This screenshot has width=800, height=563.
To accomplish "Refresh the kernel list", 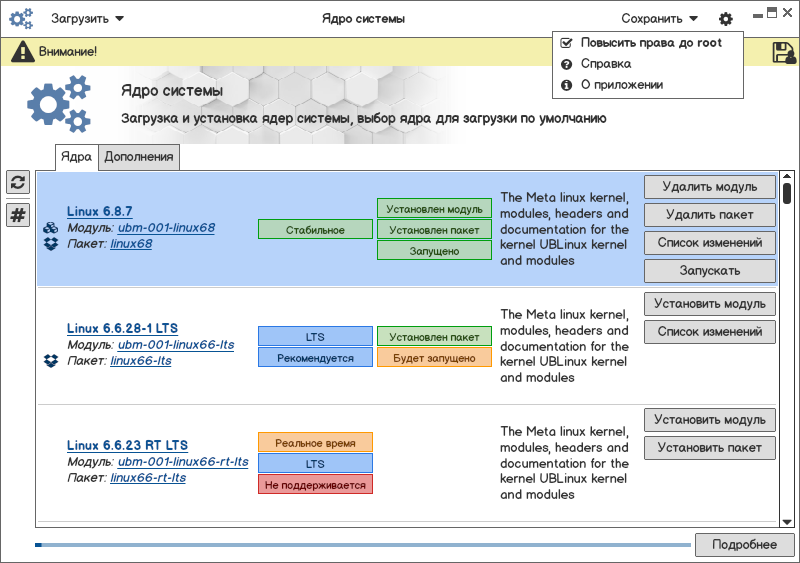I will tap(18, 182).
